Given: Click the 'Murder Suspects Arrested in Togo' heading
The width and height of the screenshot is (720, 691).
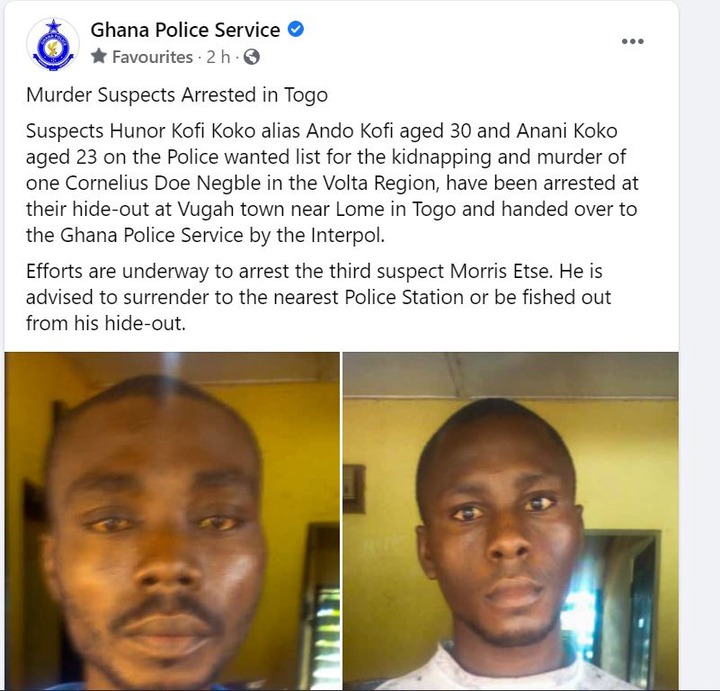Looking at the screenshot, I should pyautogui.click(x=177, y=95).
